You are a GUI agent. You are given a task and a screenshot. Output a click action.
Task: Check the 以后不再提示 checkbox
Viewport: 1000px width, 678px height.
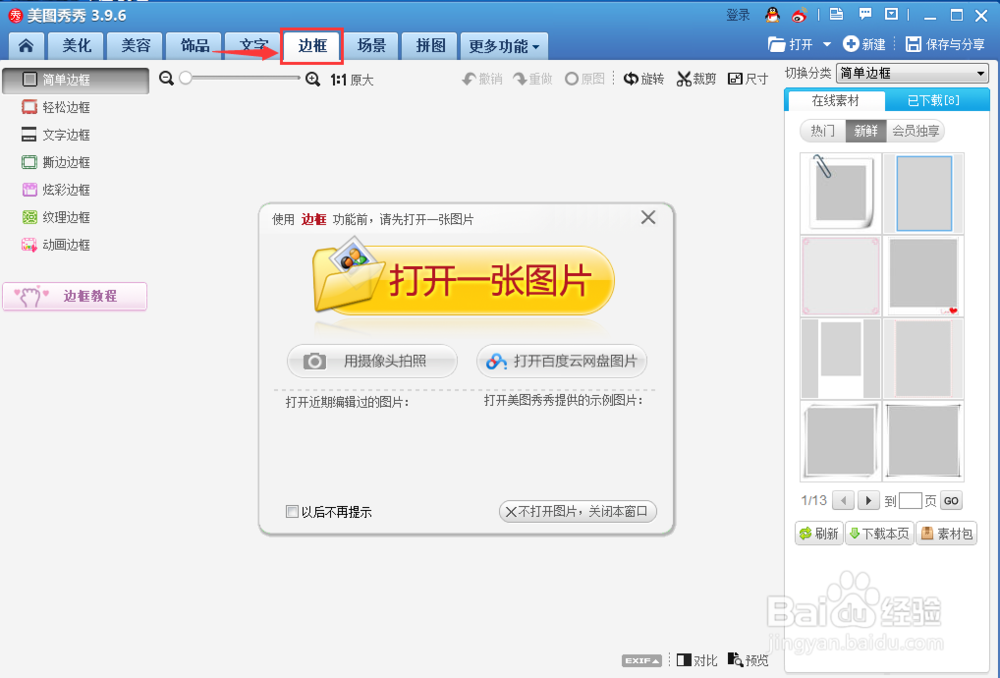(292, 512)
